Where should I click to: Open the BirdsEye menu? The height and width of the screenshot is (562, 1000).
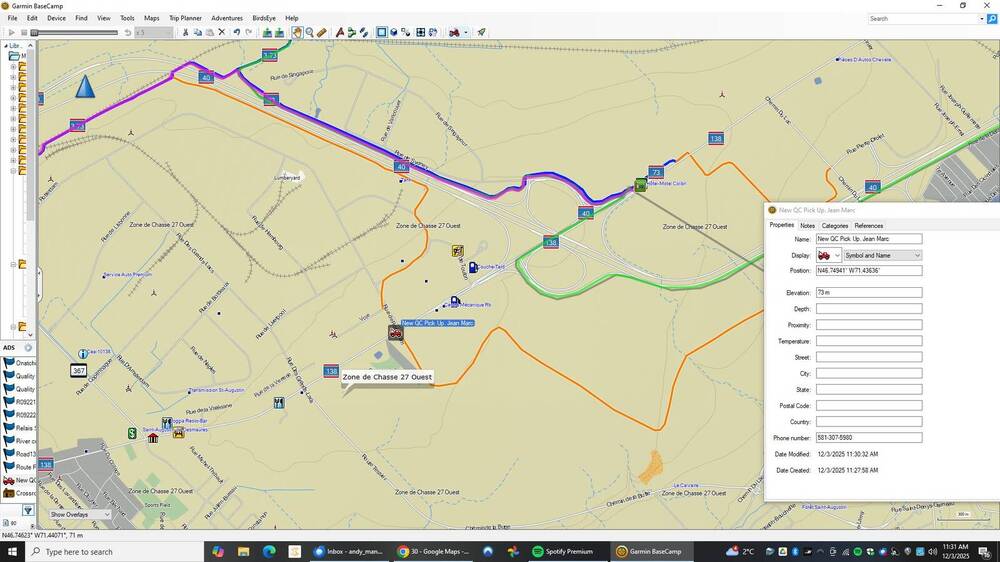(264, 18)
